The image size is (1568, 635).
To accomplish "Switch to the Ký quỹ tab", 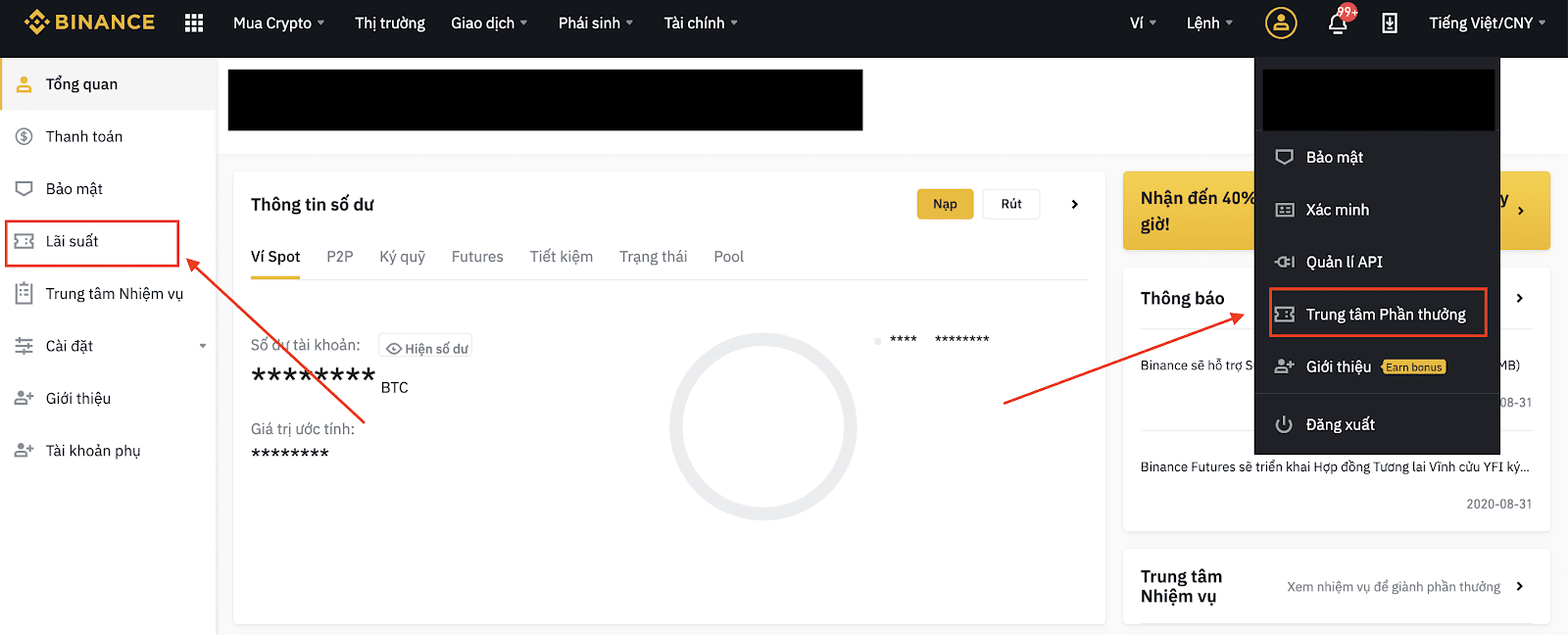I will click(403, 257).
